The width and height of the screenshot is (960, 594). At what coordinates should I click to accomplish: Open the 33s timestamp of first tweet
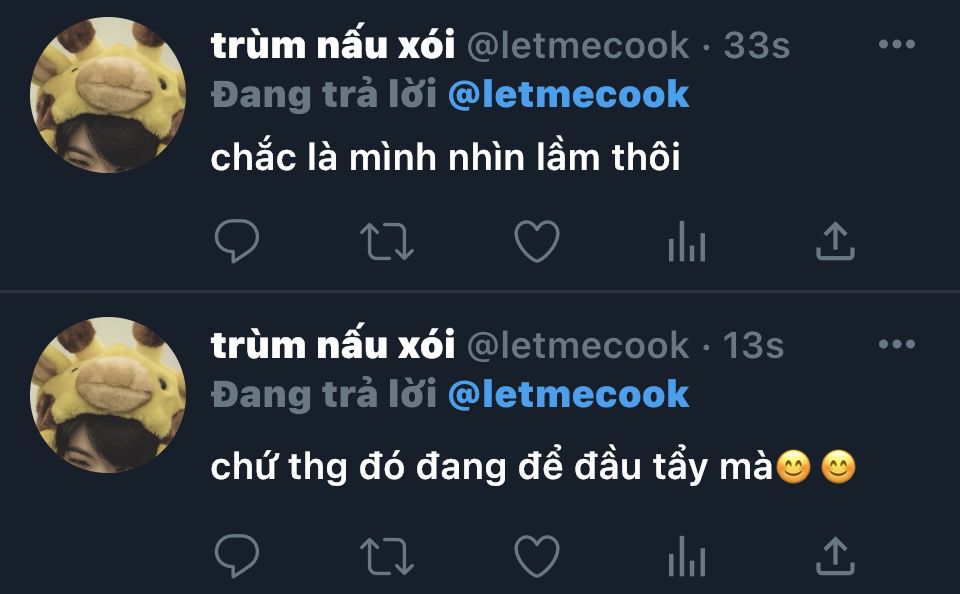757,46
